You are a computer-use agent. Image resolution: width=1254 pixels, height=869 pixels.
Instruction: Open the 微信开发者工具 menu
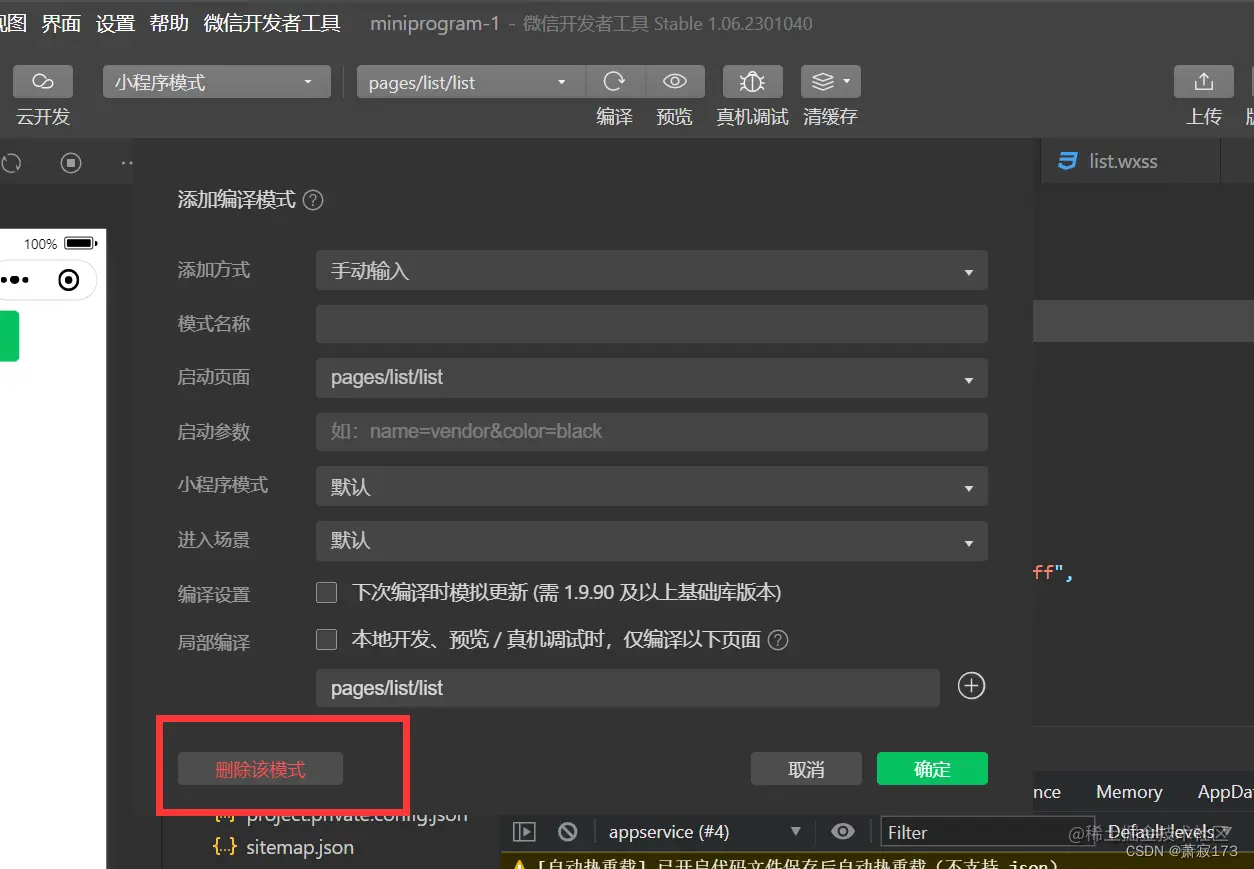272,23
